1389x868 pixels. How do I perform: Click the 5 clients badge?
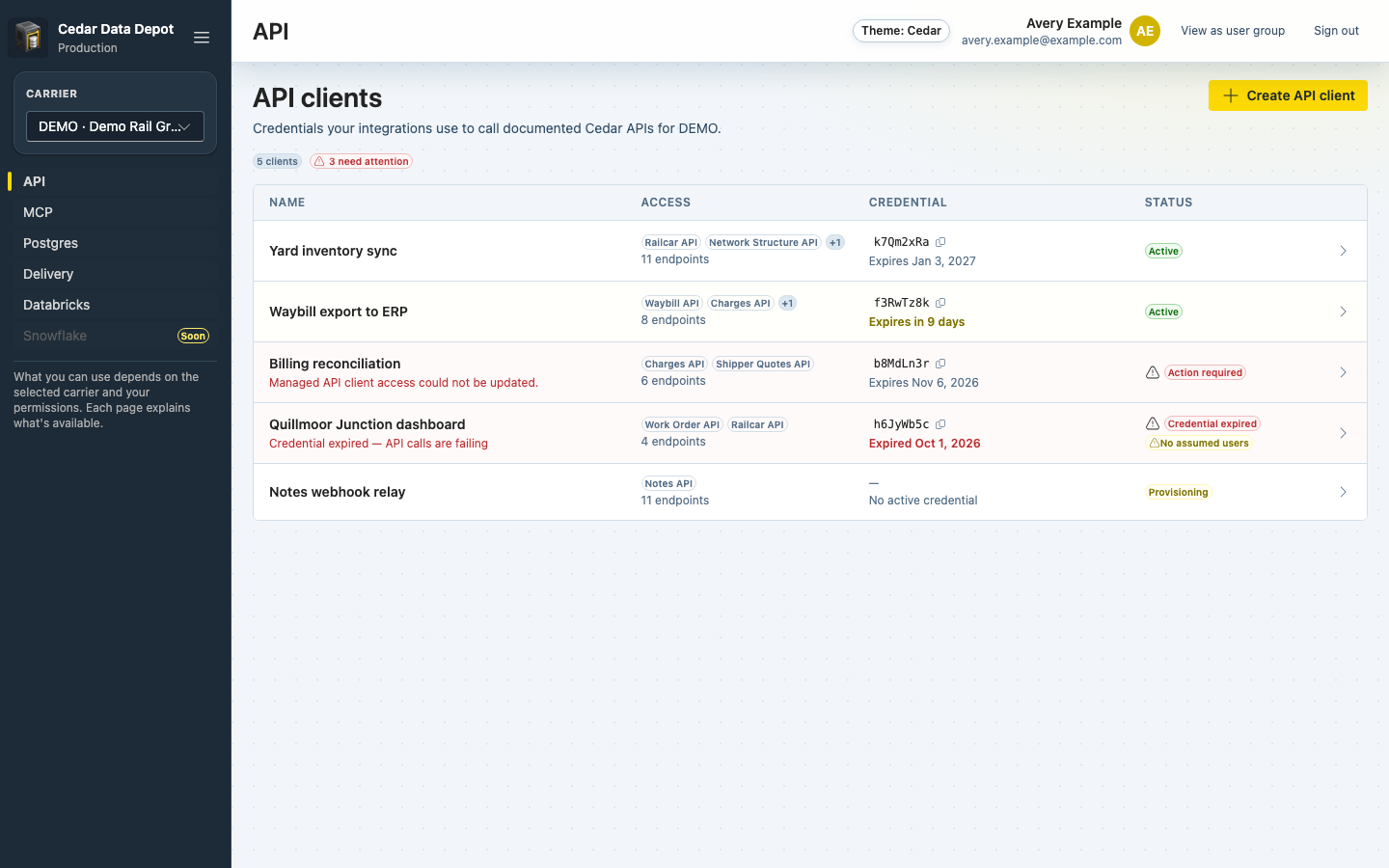(277, 161)
